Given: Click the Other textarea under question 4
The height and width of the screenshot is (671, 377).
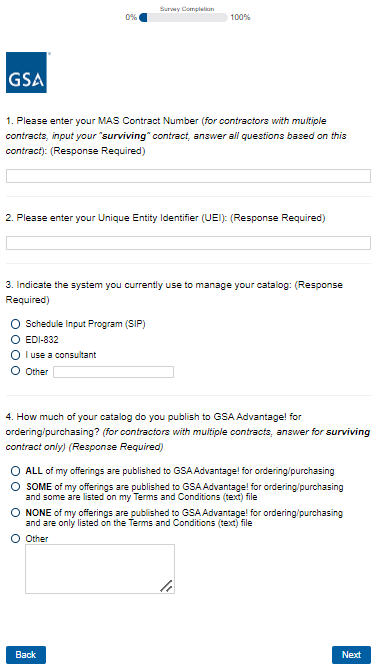Looking at the screenshot, I should pyautogui.click(x=100, y=569).
